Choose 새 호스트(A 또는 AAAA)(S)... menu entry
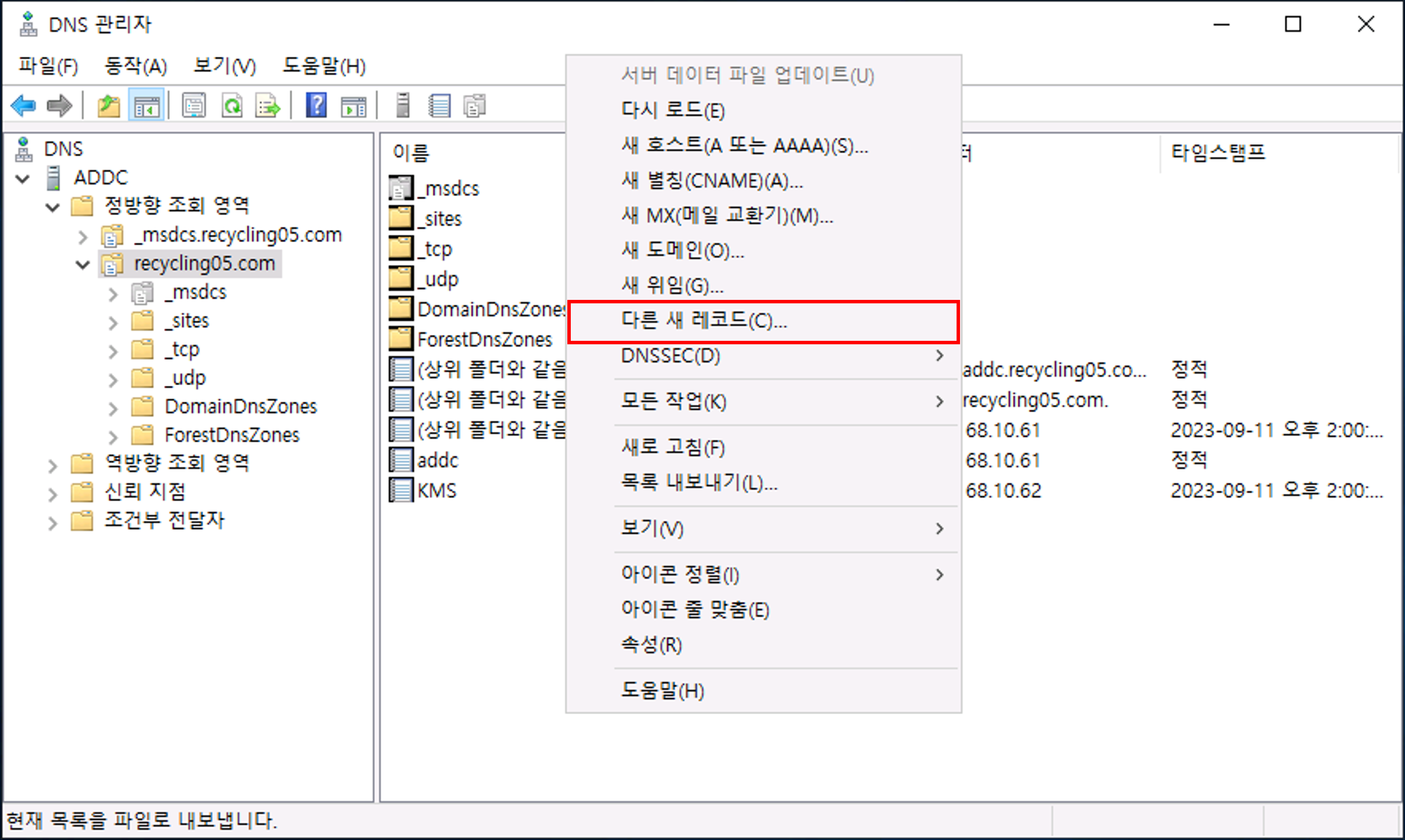Screen dimensions: 1405x840 coord(744,146)
